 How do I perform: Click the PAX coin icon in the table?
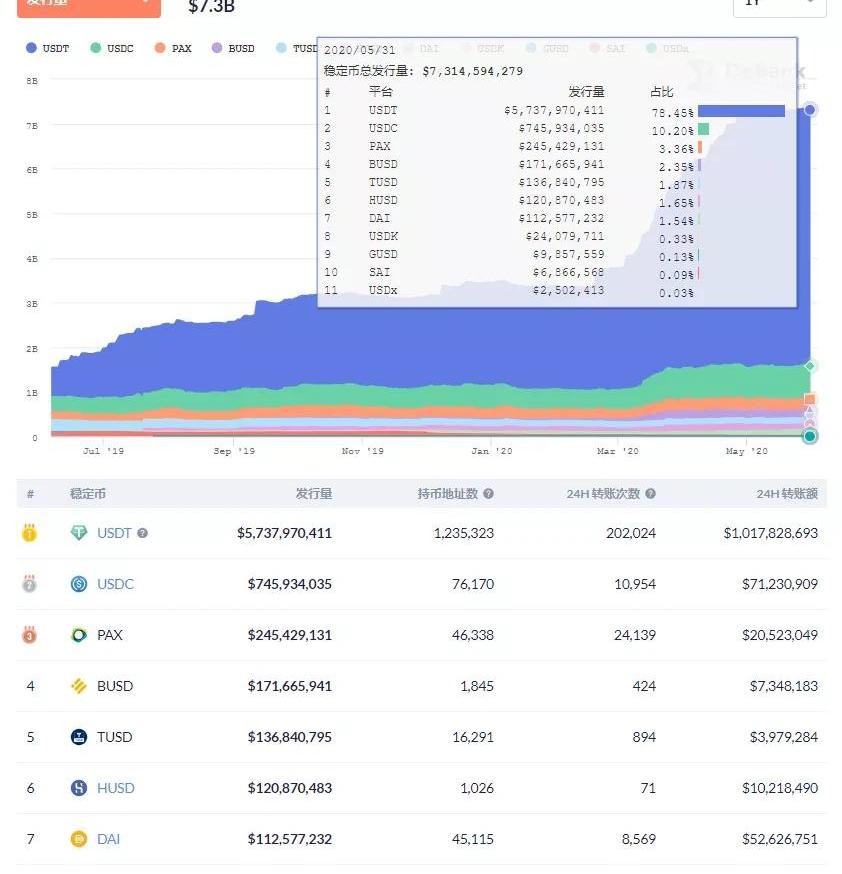tap(79, 635)
